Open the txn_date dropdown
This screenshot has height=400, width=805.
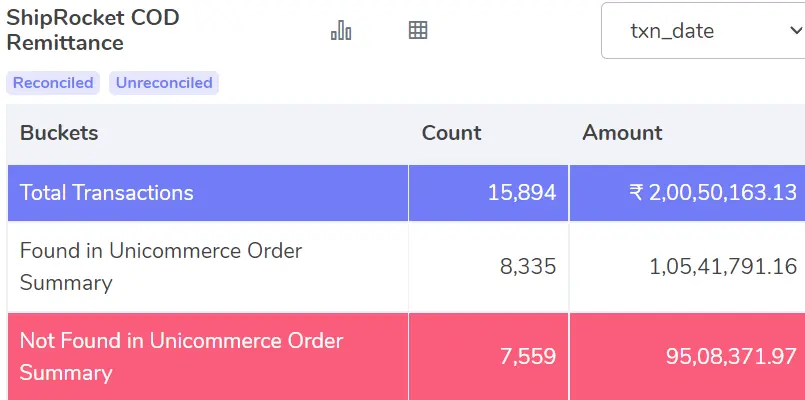coord(703,31)
